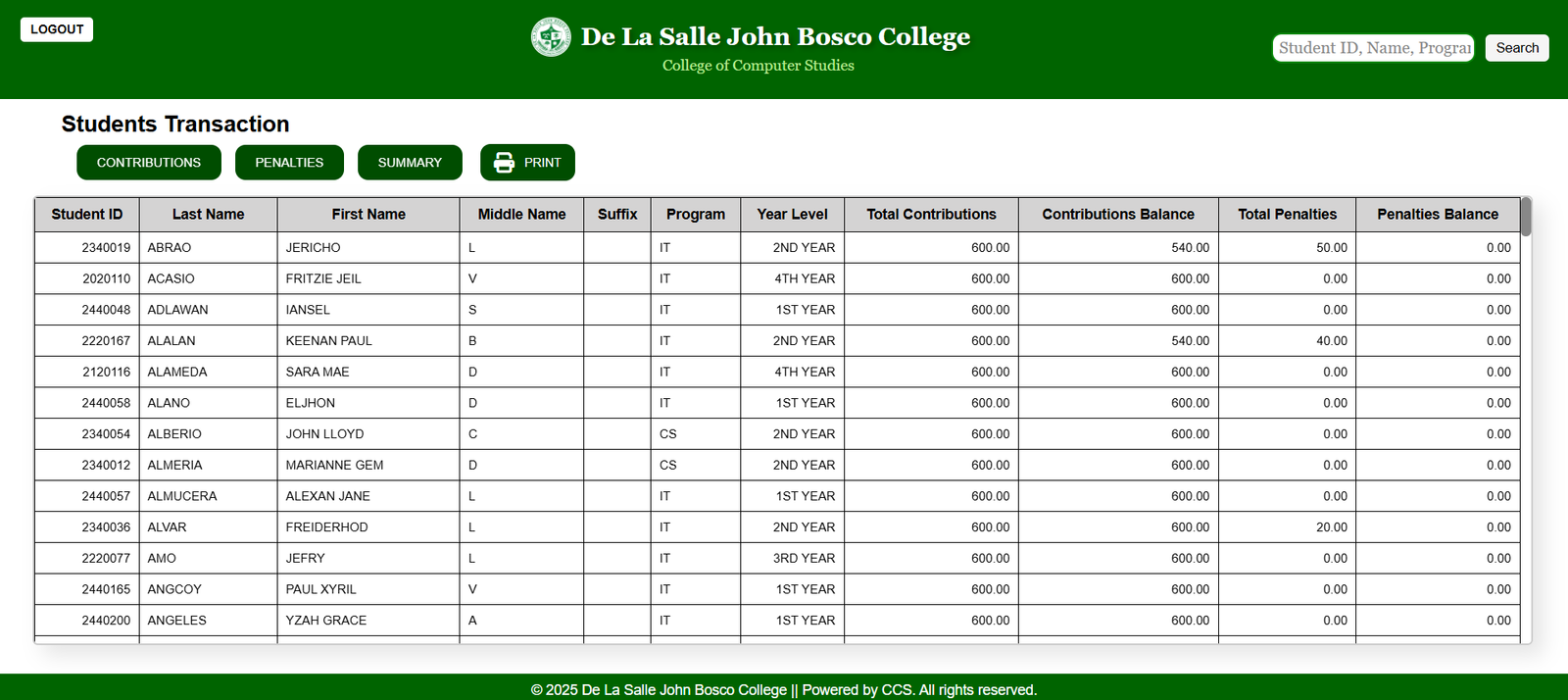This screenshot has width=1568, height=700.
Task: Open the CONTRIBUTIONS view
Action: pyautogui.click(x=149, y=163)
